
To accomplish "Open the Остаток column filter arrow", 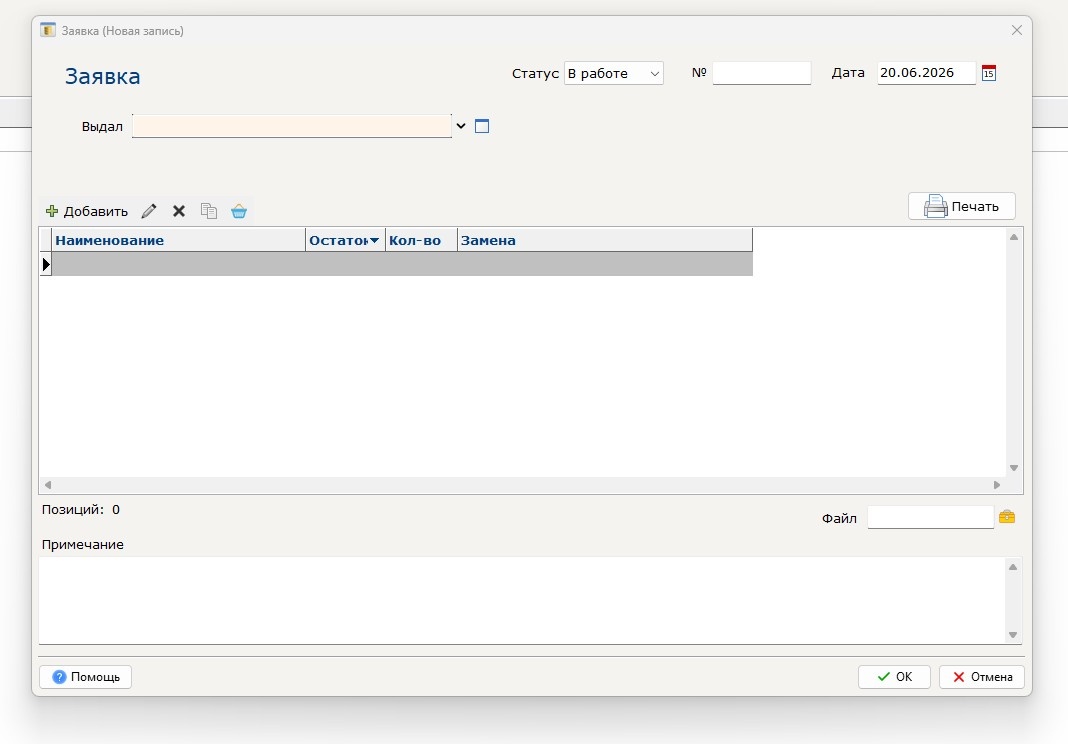I will 374,241.
